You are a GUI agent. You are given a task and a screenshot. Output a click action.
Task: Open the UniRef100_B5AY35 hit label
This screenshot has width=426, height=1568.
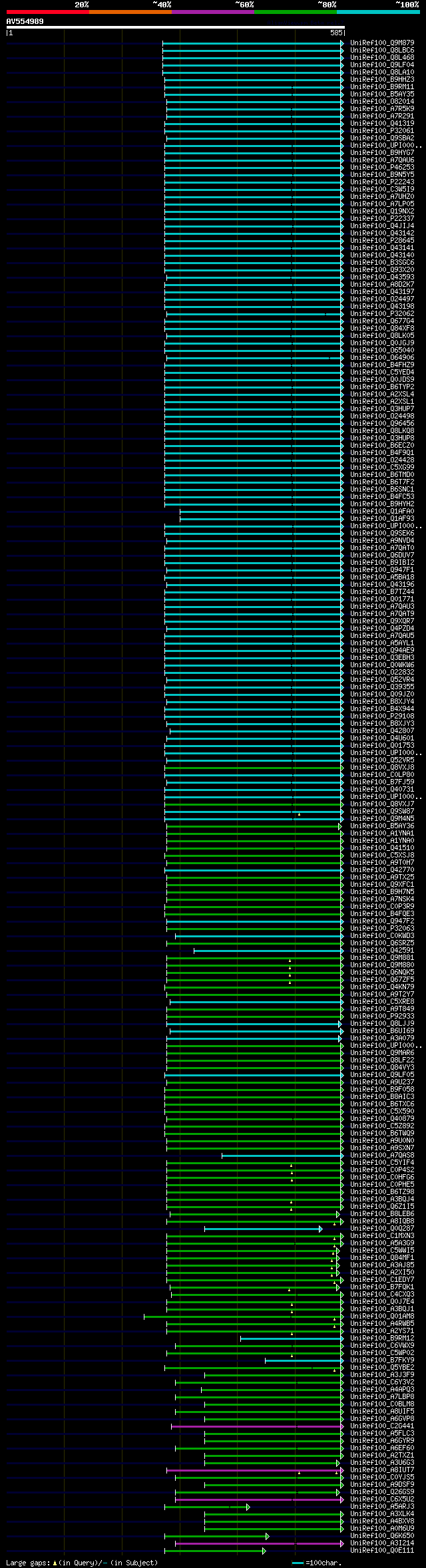coord(382,94)
